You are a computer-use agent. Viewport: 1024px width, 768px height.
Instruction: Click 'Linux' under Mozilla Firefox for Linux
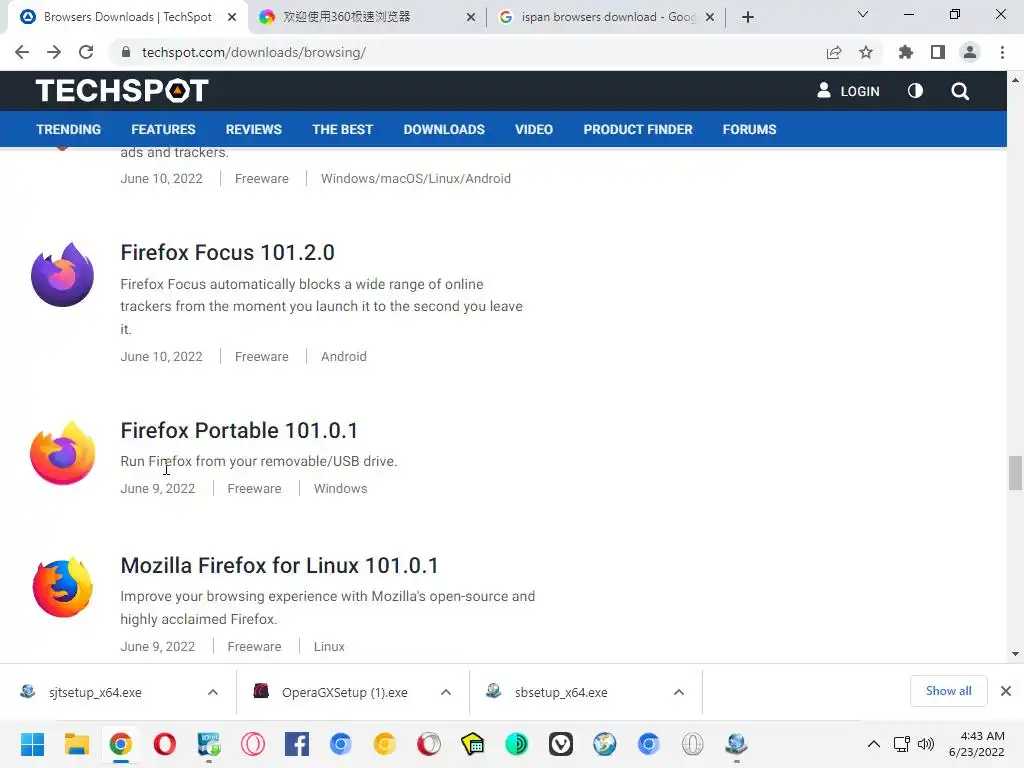tap(328, 647)
